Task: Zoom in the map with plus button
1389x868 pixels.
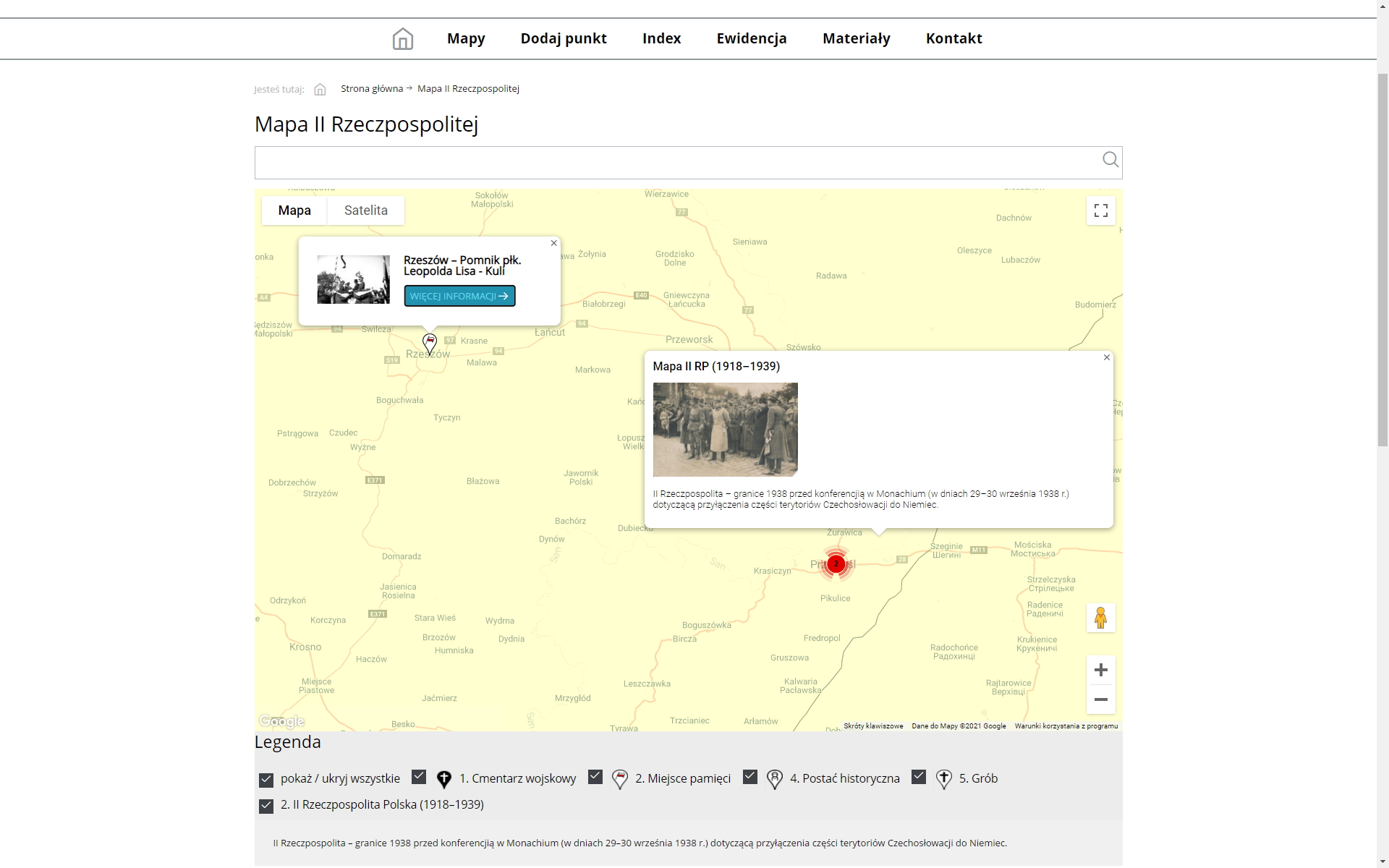Action: point(1100,670)
